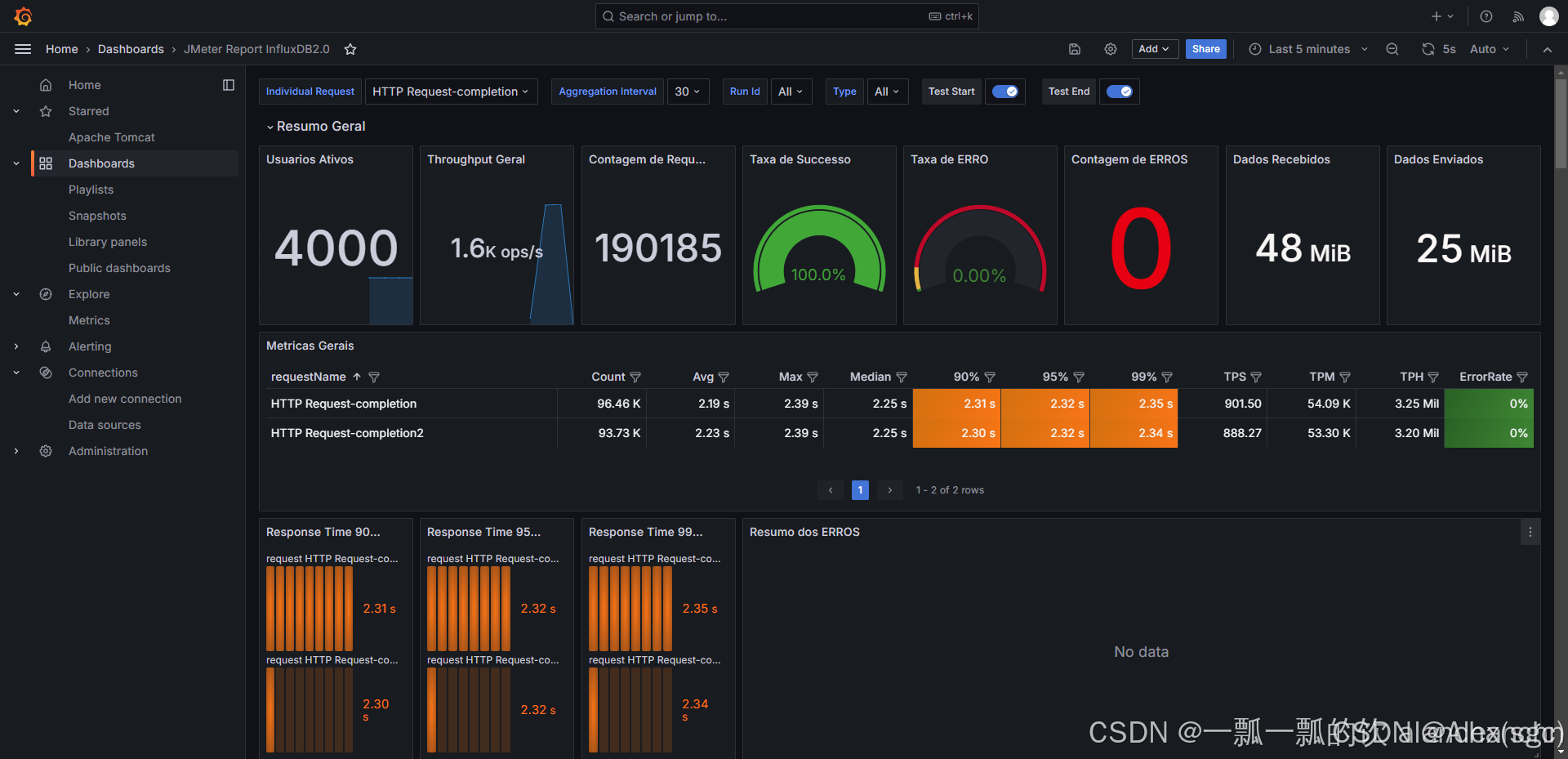Navigate to Home via the breadcrumb
Viewport: 1568px width, 759px height.
pos(61,49)
